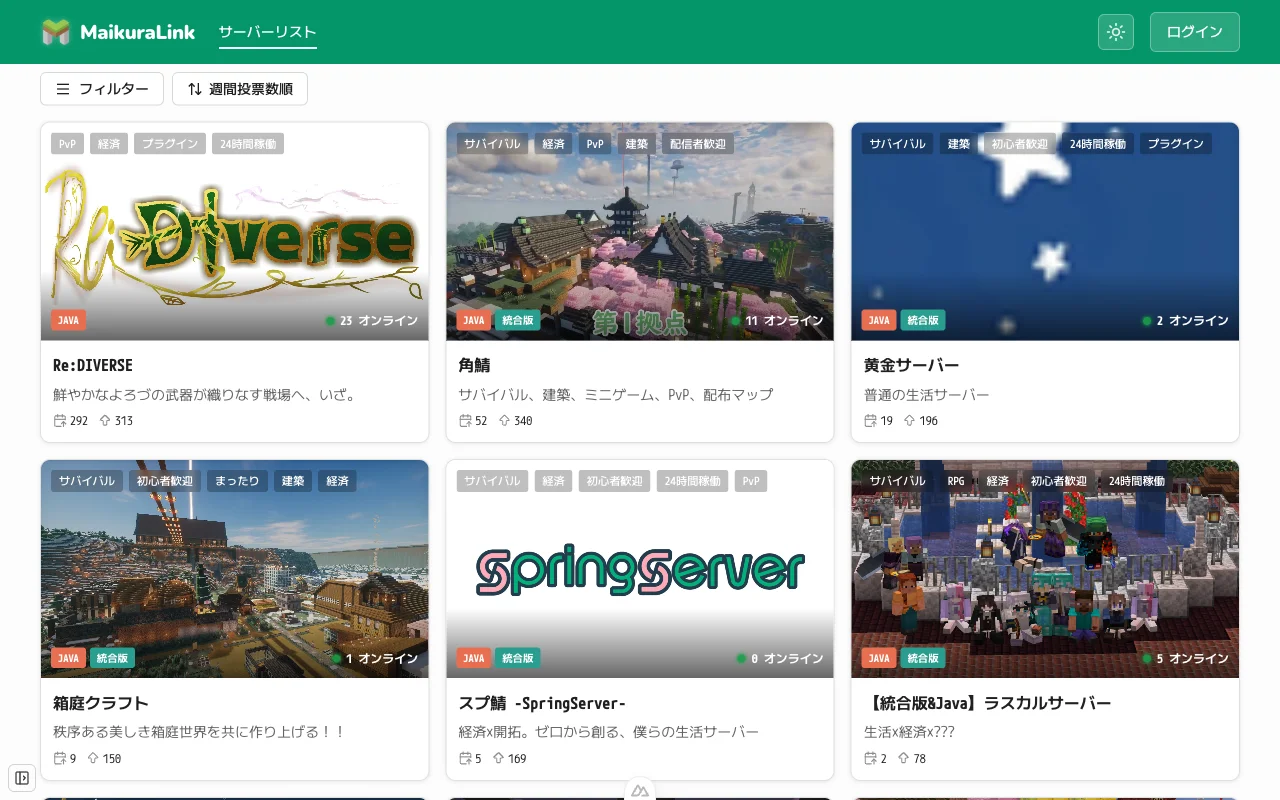Viewport: 1280px width, 800px height.
Task: Click the PvP tag on Re:DIVERSE card
Action: [67, 144]
